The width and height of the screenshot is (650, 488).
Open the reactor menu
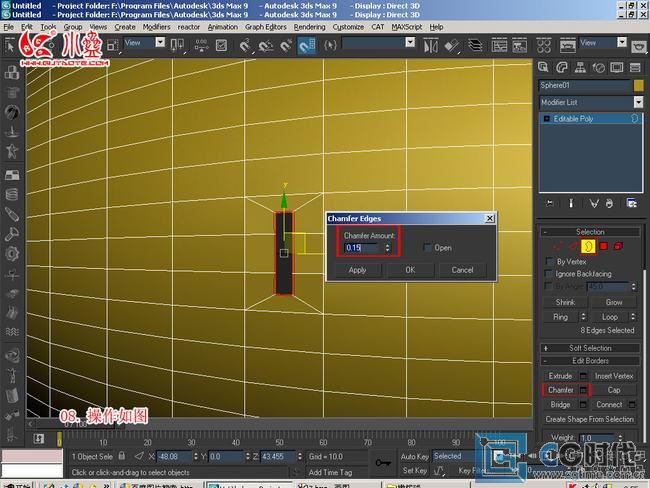tap(189, 27)
